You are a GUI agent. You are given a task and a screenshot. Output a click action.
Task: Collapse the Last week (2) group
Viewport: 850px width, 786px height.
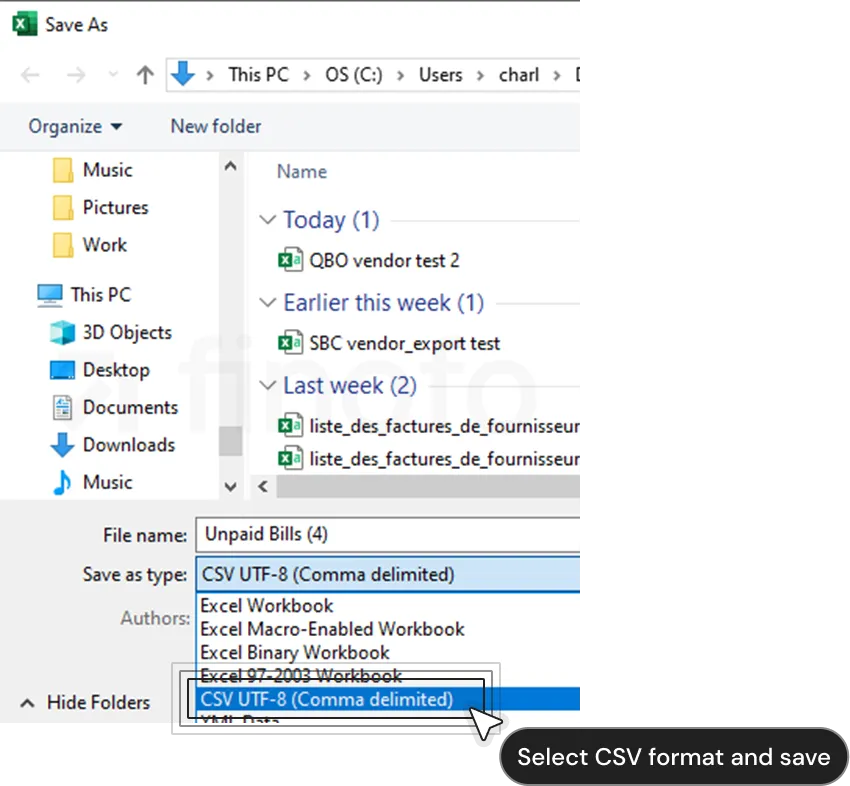267,385
